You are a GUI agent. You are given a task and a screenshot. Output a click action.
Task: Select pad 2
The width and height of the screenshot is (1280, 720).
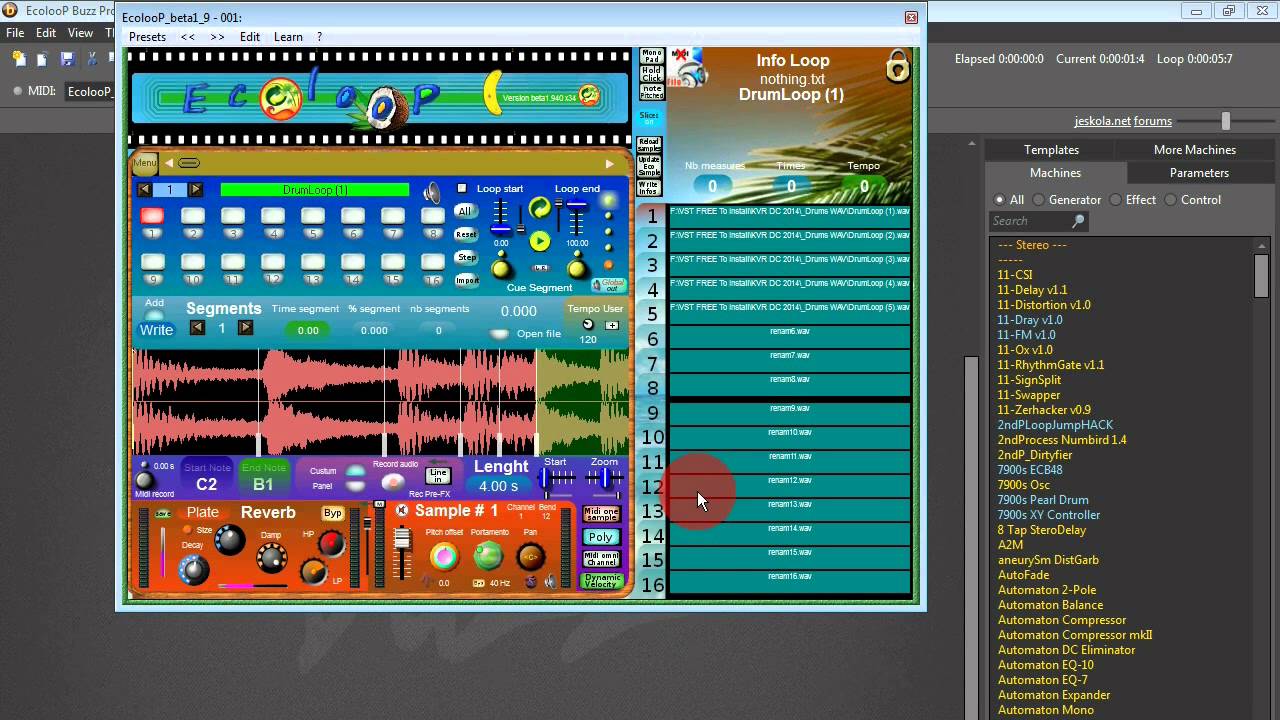(x=193, y=216)
